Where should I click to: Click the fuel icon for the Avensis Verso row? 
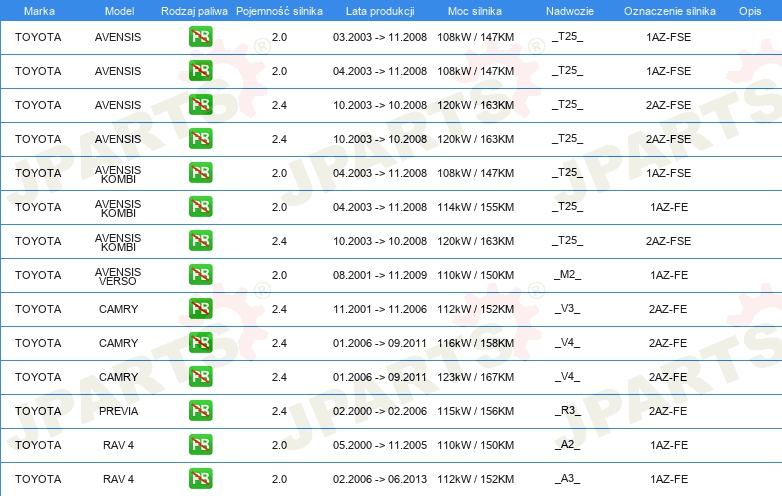click(200, 275)
